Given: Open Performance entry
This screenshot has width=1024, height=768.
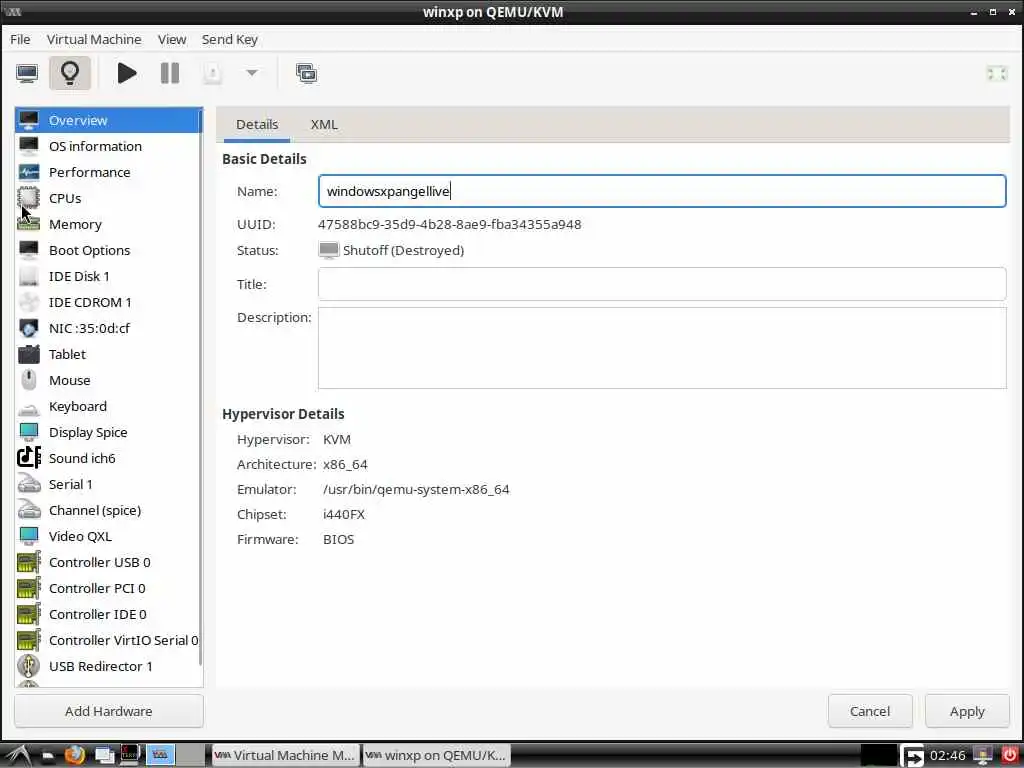Looking at the screenshot, I should click(x=108, y=172).
